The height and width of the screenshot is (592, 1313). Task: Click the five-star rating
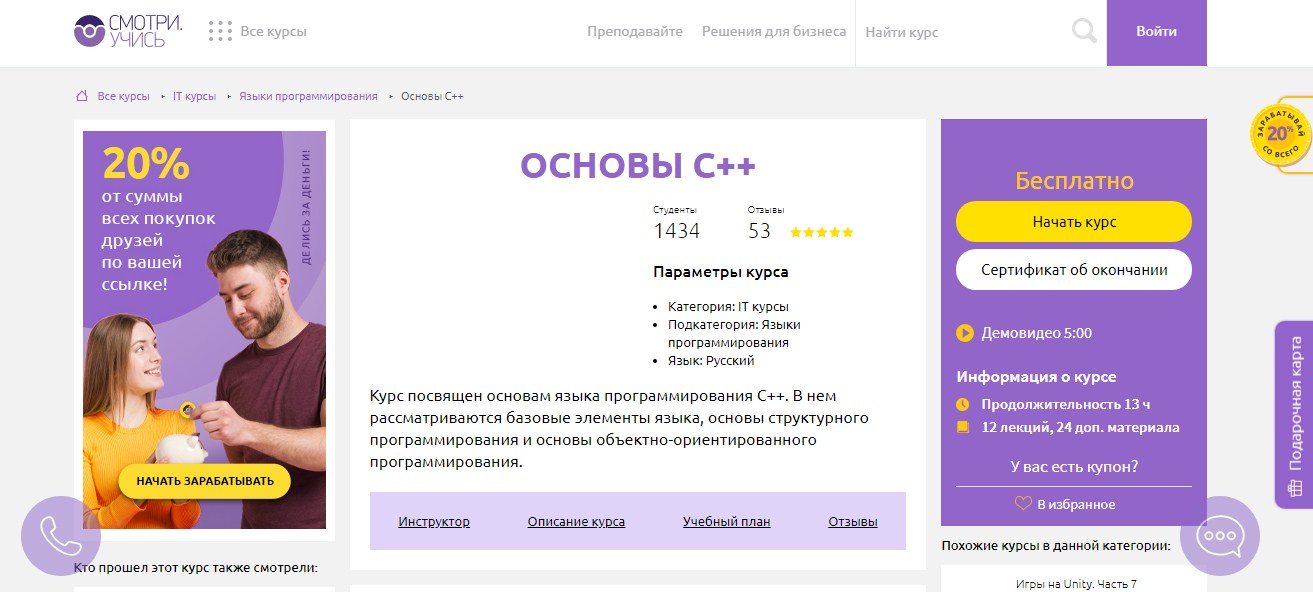(821, 232)
